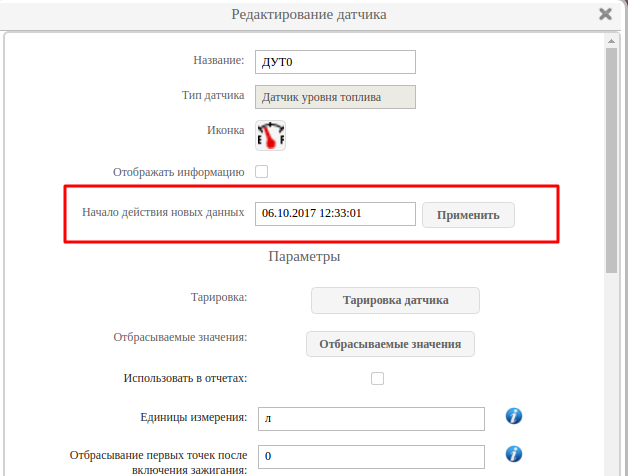Click the Датчик уровня топлива type field
Viewport: 628px width, 476px height.
pyautogui.click(x=334, y=97)
